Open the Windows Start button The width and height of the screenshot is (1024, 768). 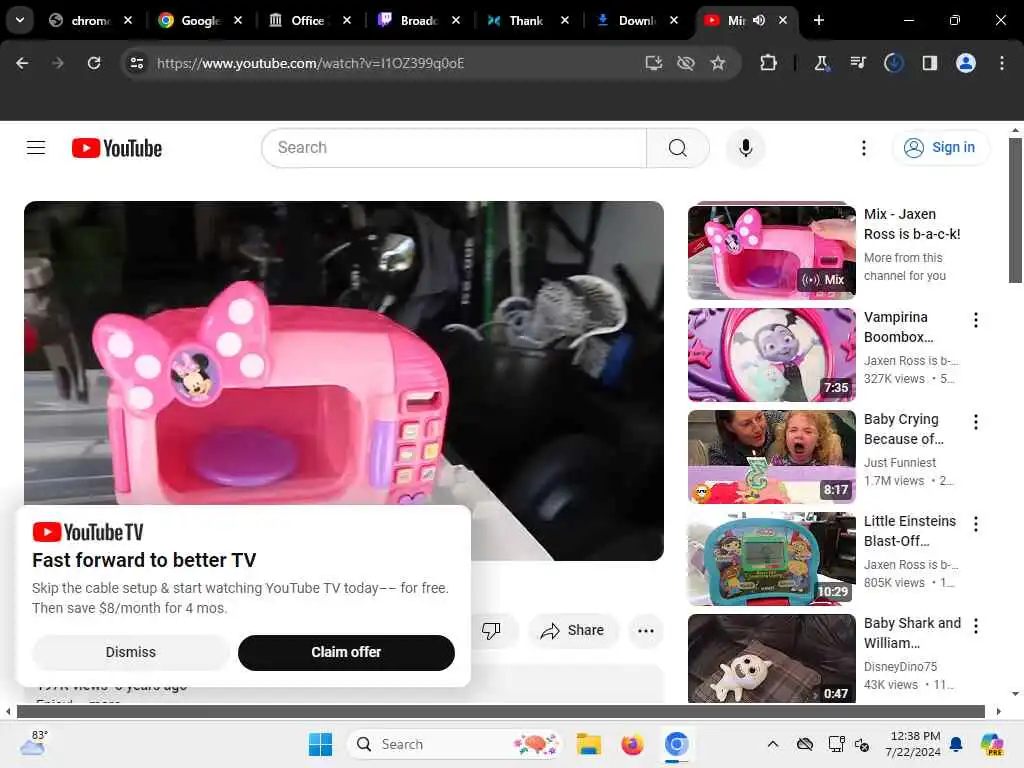(320, 744)
